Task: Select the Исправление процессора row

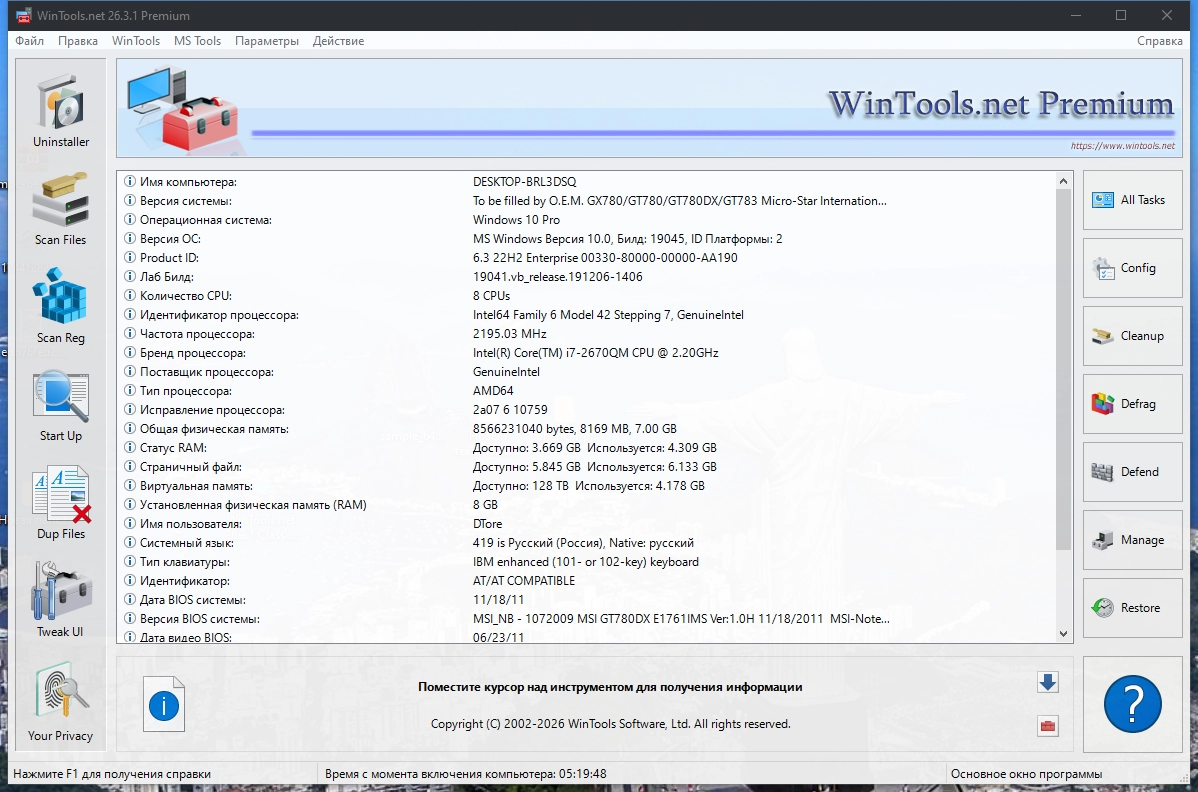Action: click(586, 409)
